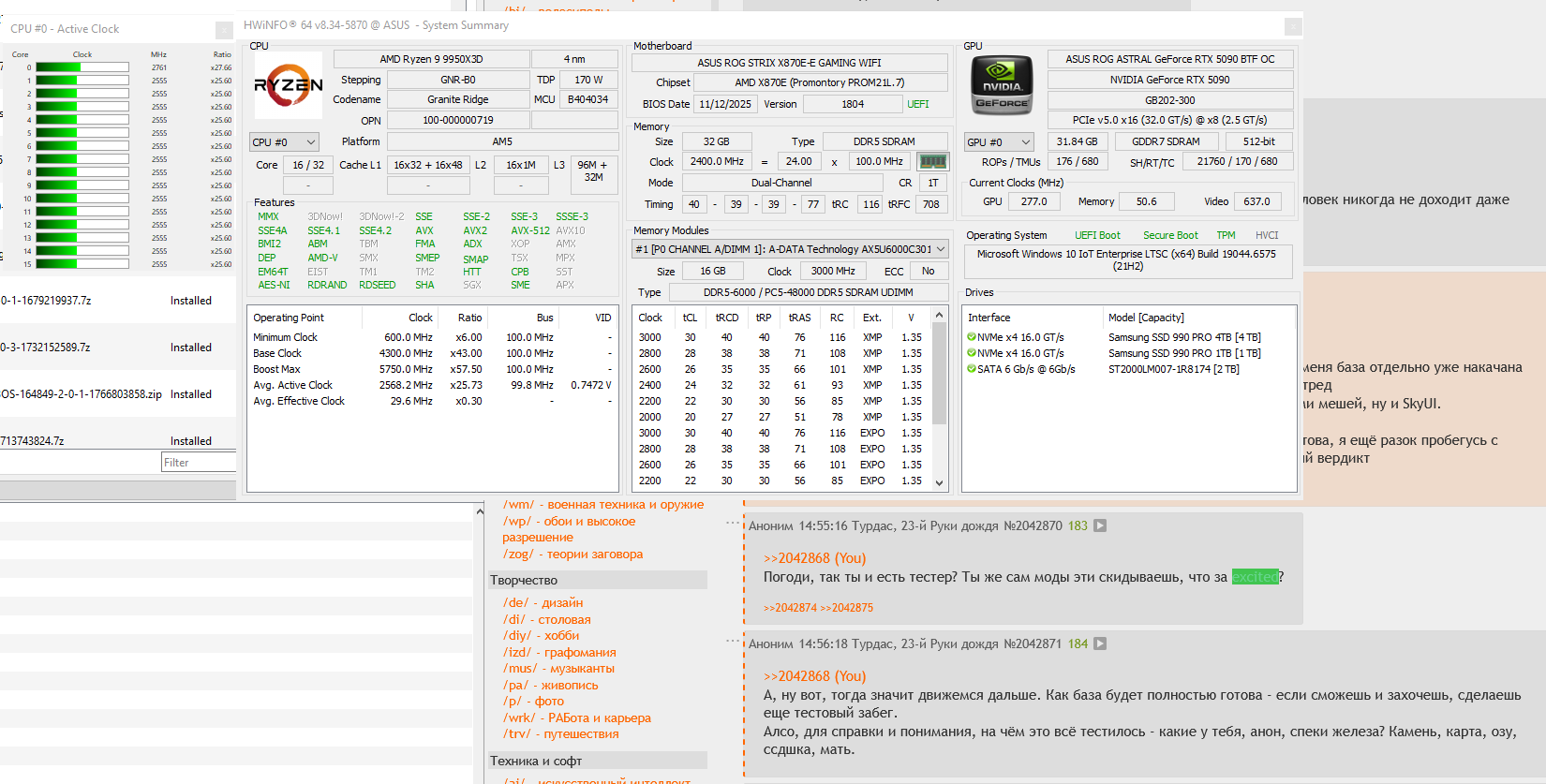This screenshot has height=784, width=1546.
Task: Click the Video clock value 637.0
Action: (1256, 201)
